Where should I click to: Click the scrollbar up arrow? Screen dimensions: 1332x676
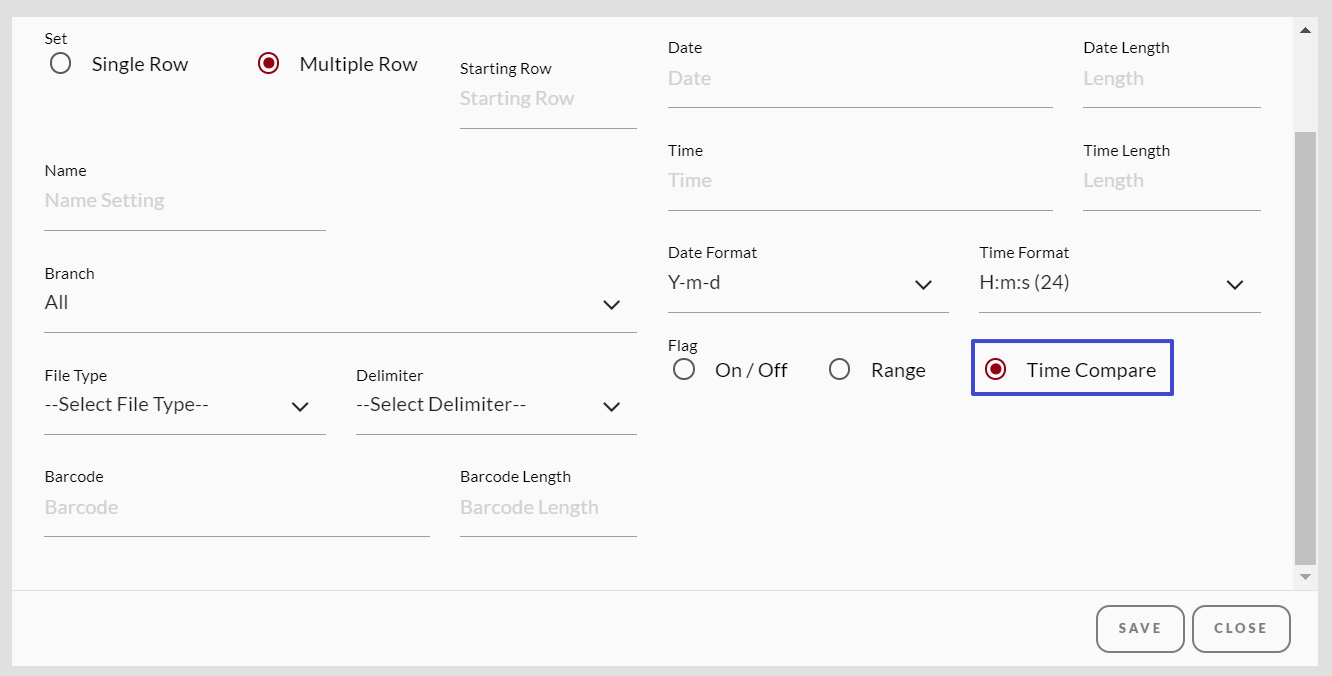coord(1305,30)
